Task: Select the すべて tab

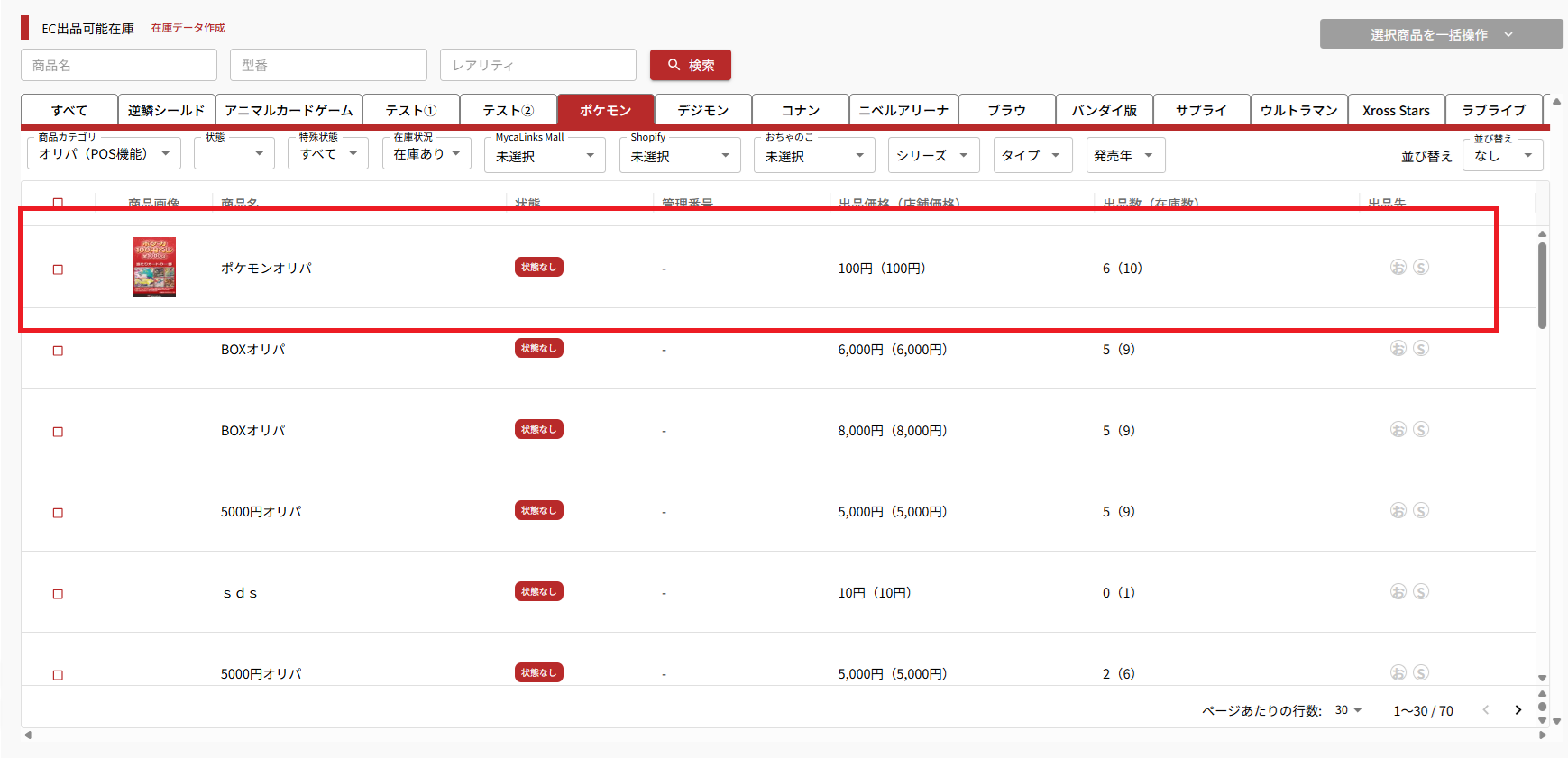Action: (x=69, y=110)
